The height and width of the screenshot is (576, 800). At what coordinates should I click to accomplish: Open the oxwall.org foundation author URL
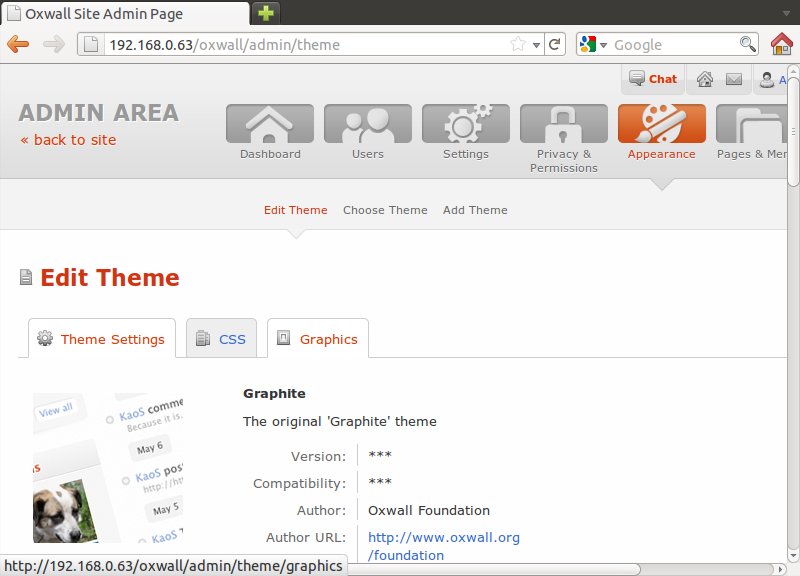point(443,546)
